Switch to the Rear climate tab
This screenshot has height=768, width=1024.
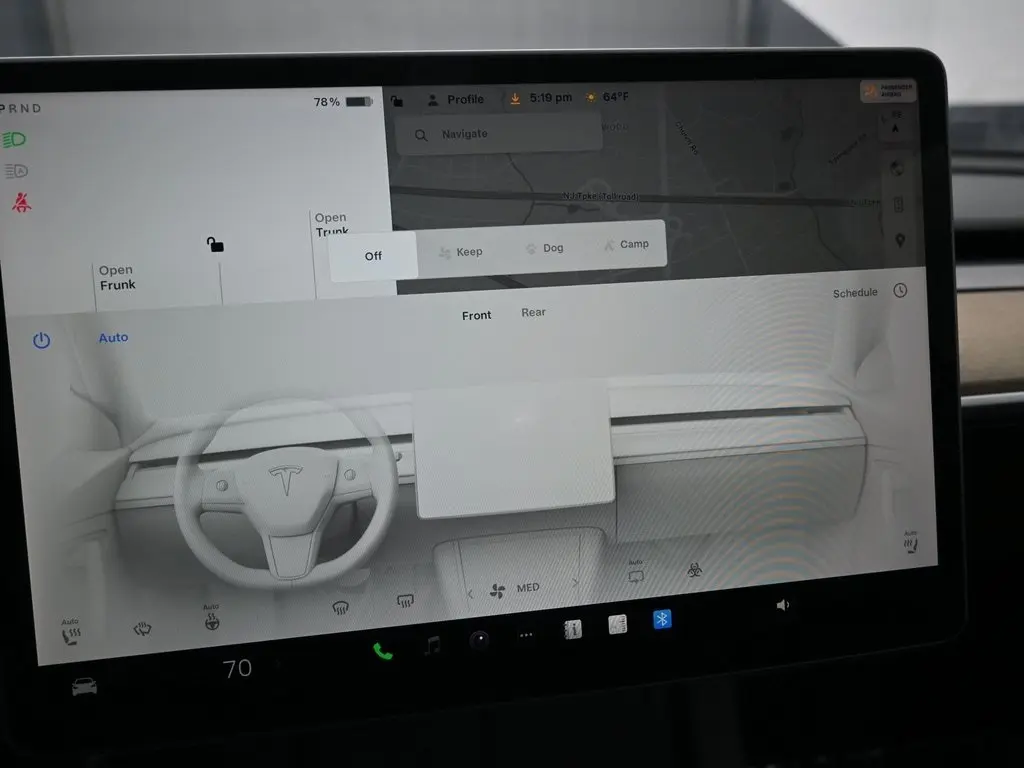tap(533, 312)
